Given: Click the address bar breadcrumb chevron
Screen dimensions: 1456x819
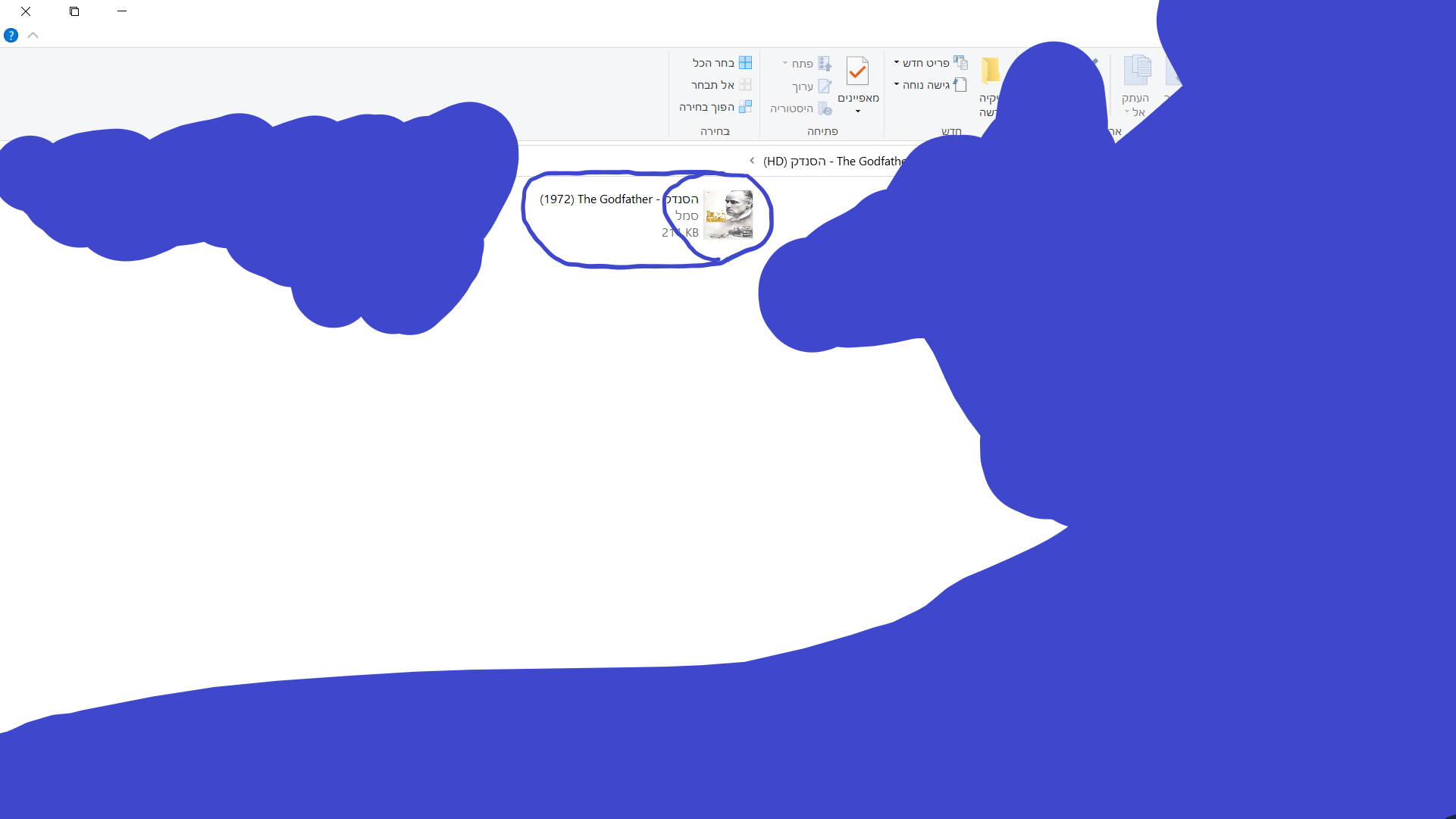Looking at the screenshot, I should (x=752, y=161).
